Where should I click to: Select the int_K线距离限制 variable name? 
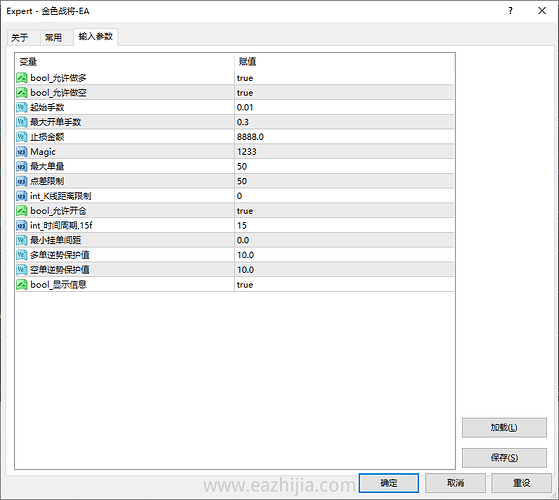pyautogui.click(x=61, y=196)
